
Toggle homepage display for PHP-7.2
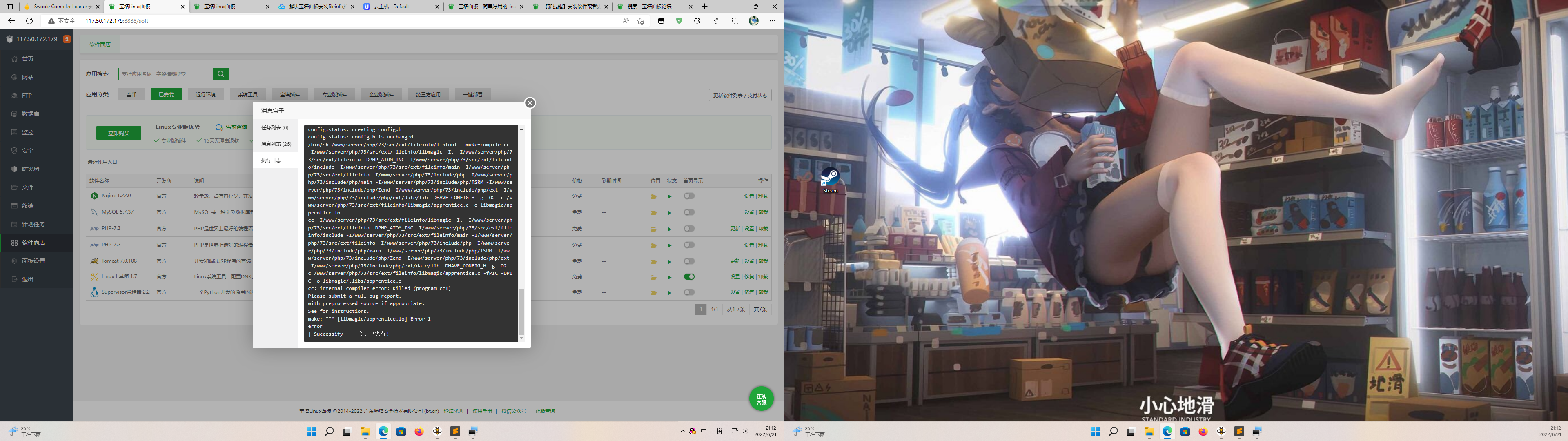point(689,245)
